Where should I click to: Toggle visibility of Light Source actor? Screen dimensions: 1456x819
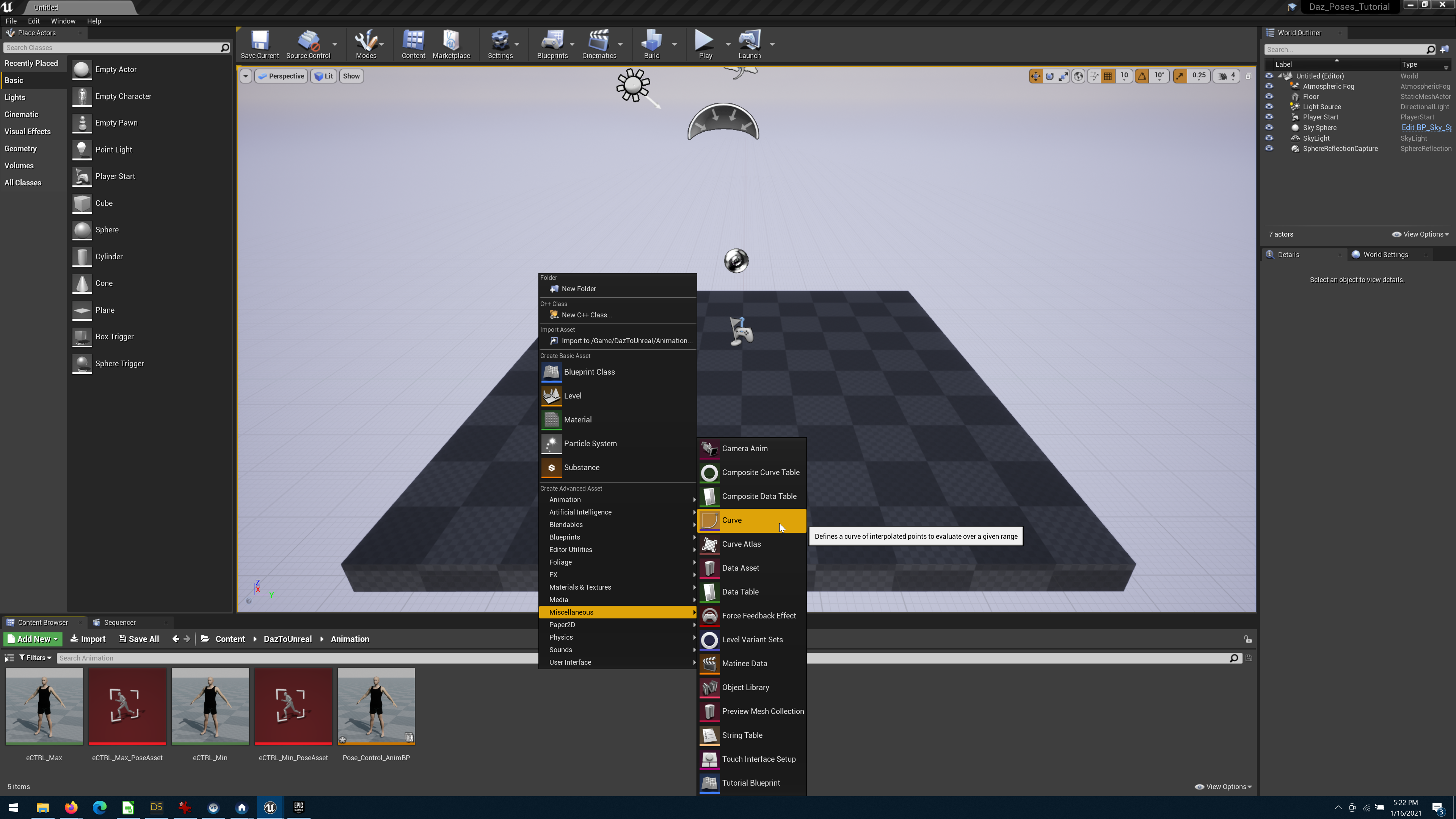1269,107
